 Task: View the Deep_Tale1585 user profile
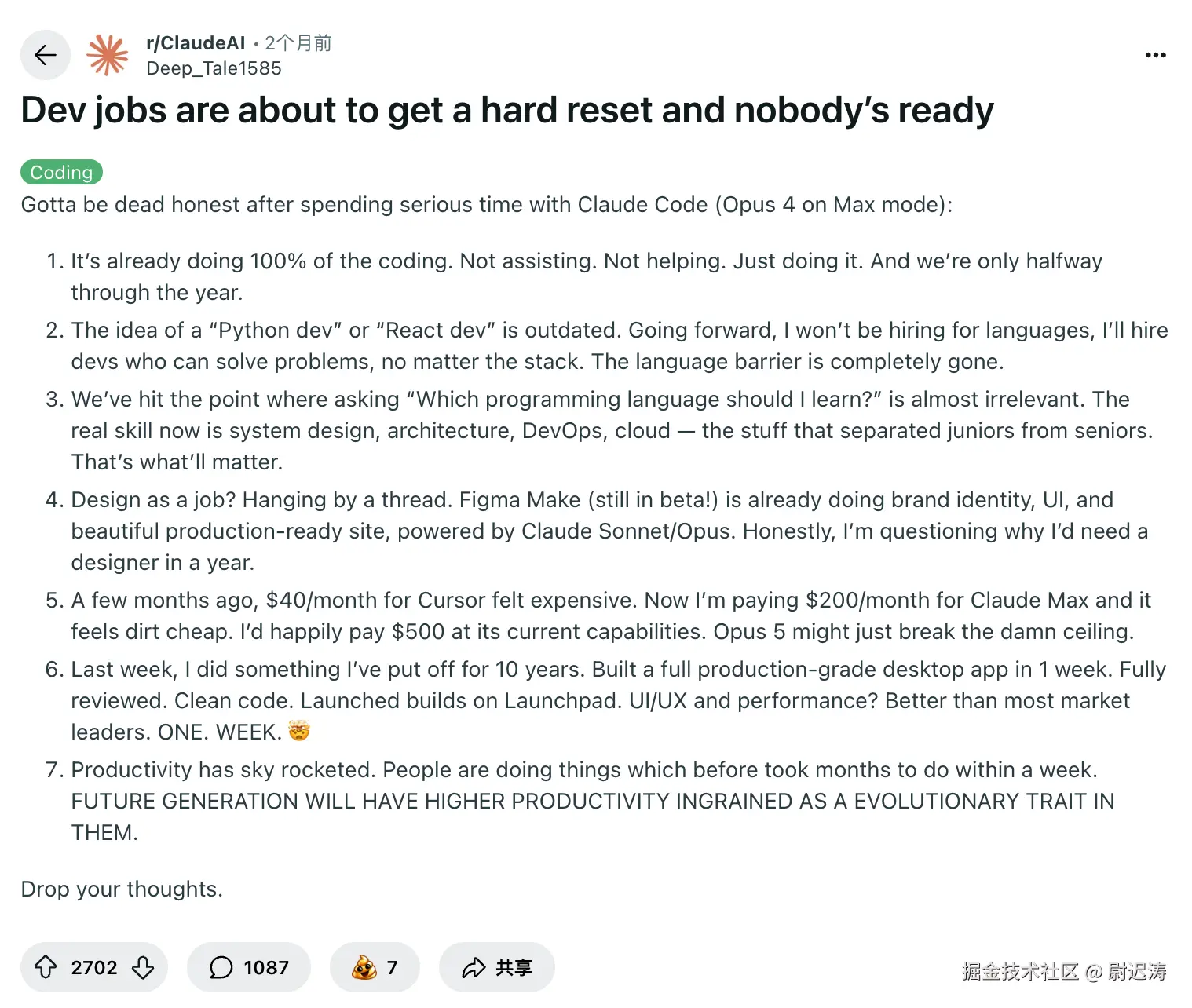click(x=214, y=68)
